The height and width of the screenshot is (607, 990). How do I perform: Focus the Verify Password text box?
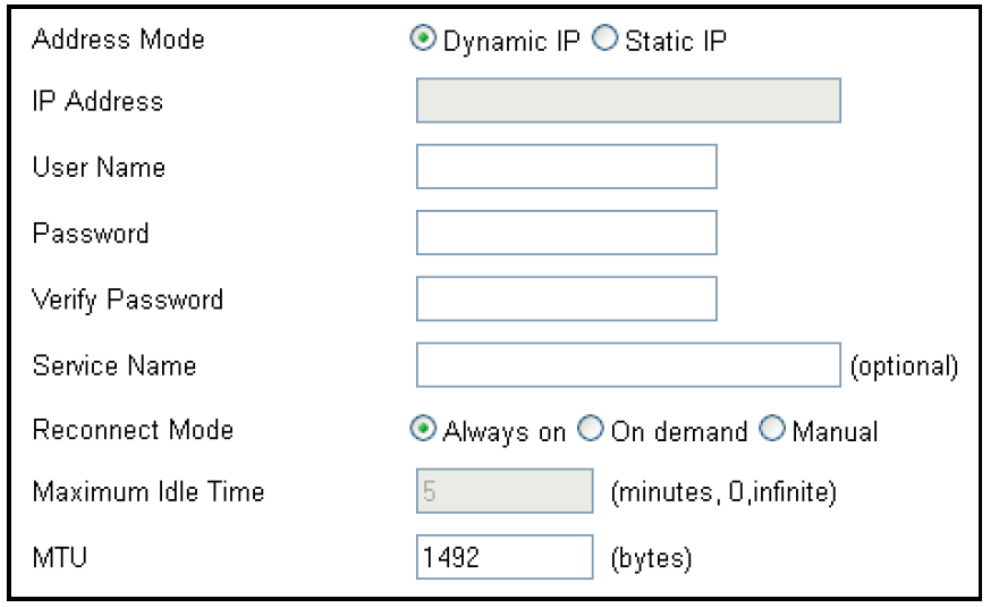566,299
